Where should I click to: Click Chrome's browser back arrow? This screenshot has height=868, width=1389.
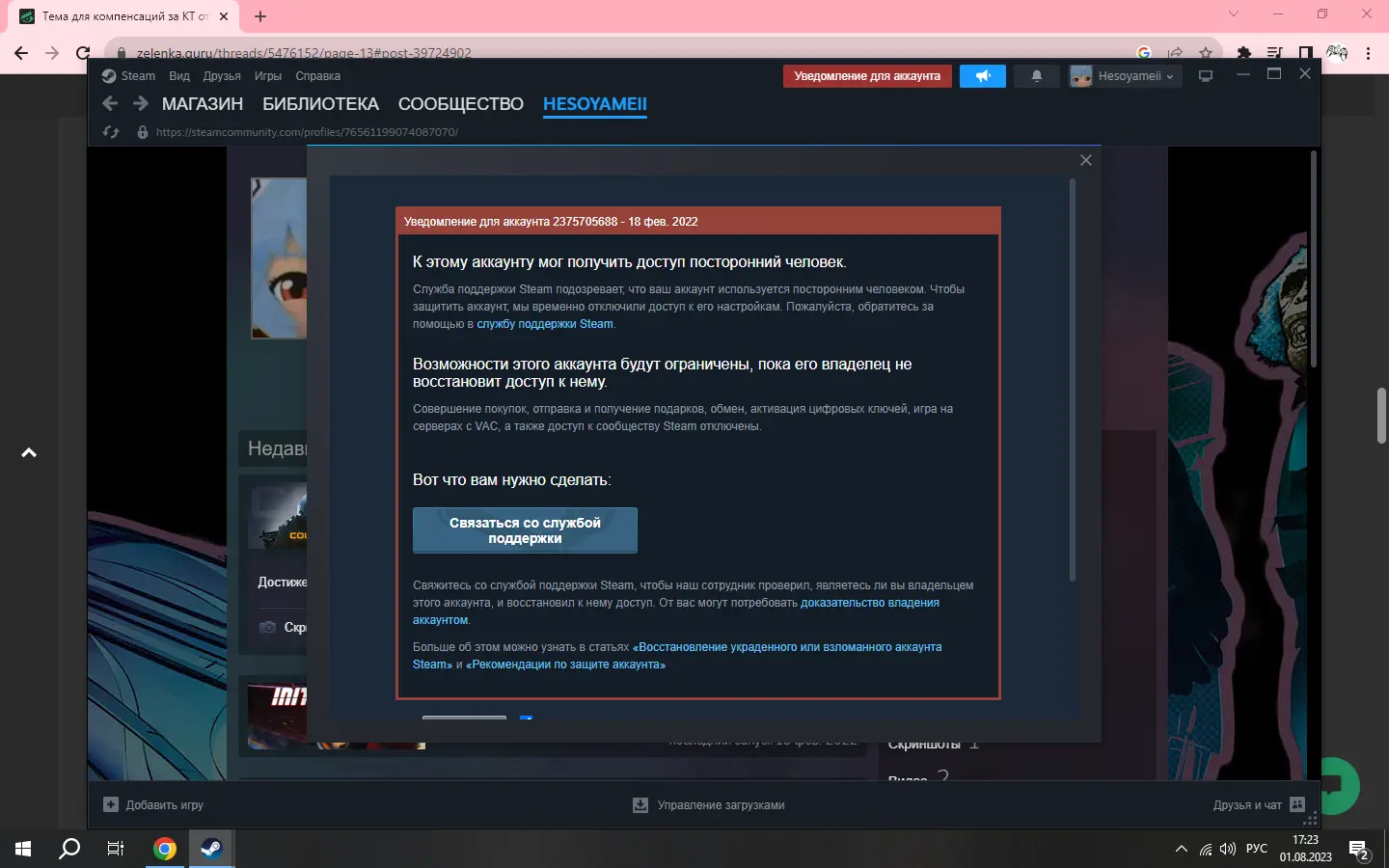[21, 53]
